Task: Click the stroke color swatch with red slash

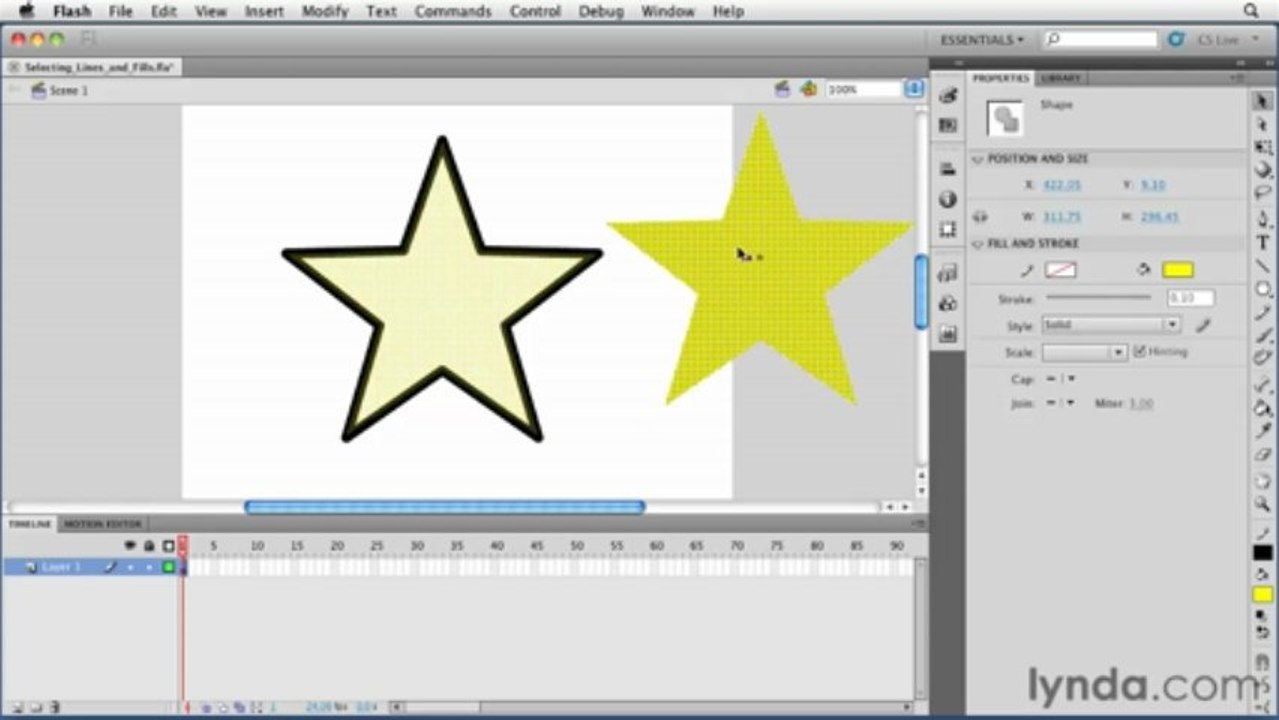Action: coord(1060,270)
